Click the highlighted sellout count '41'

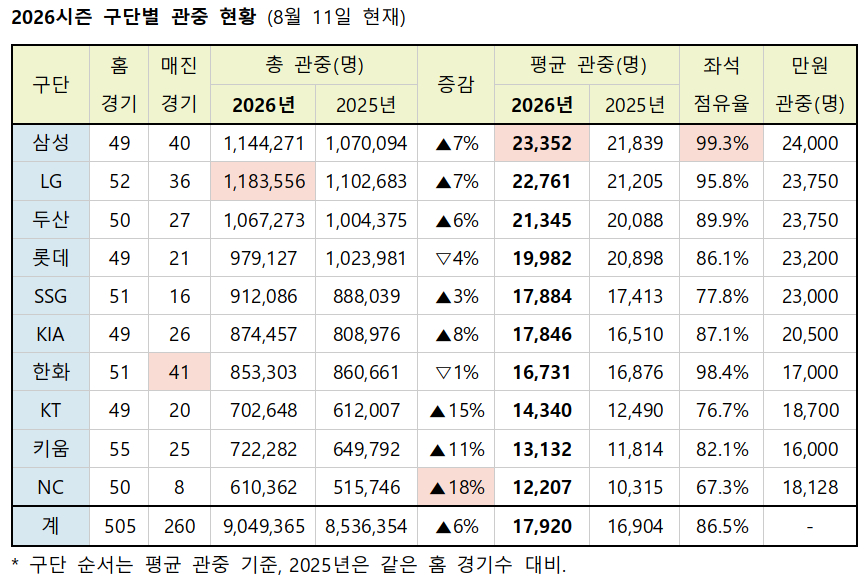[x=179, y=372]
